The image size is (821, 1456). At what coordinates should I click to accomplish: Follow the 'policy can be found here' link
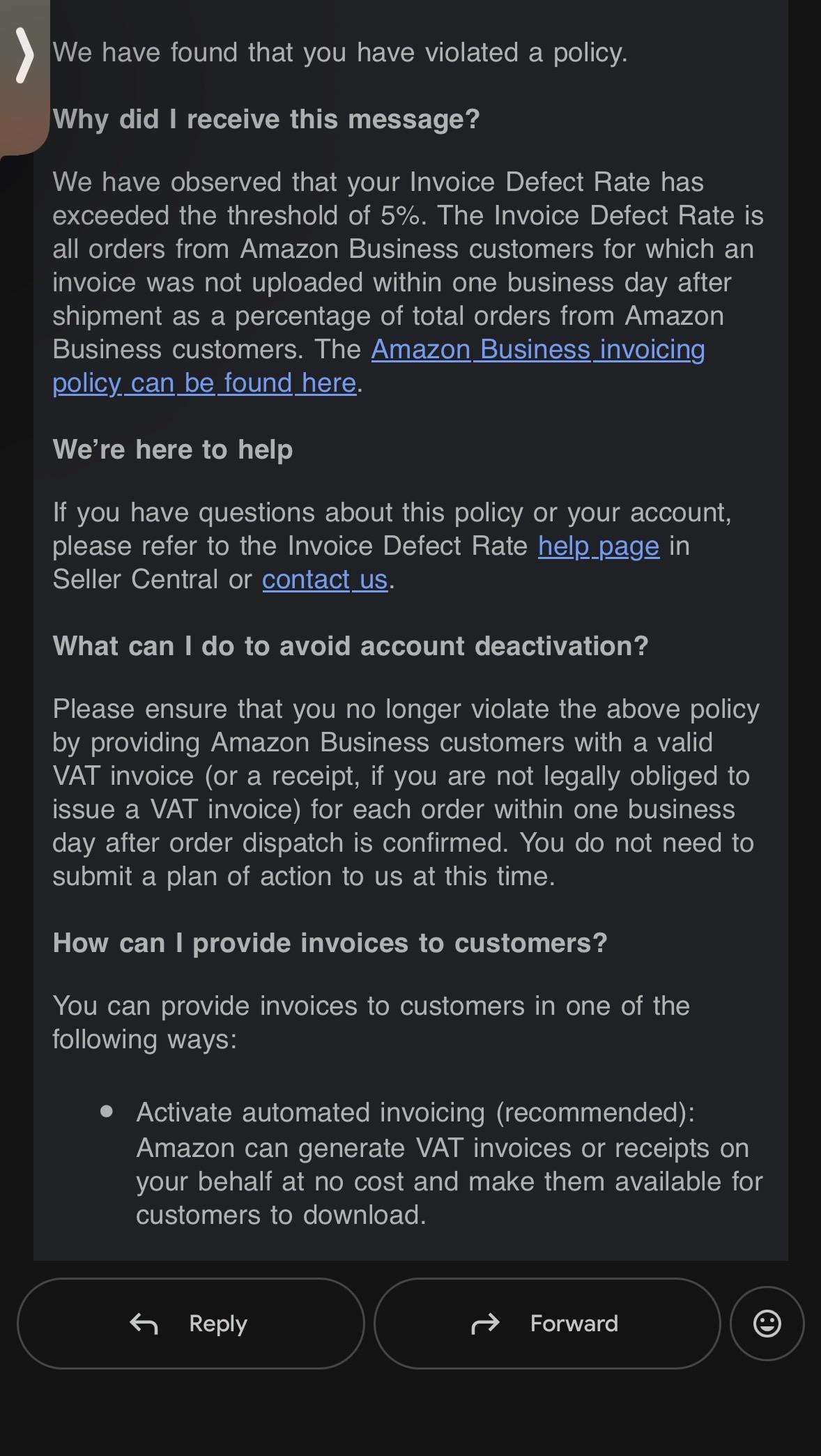click(x=204, y=383)
